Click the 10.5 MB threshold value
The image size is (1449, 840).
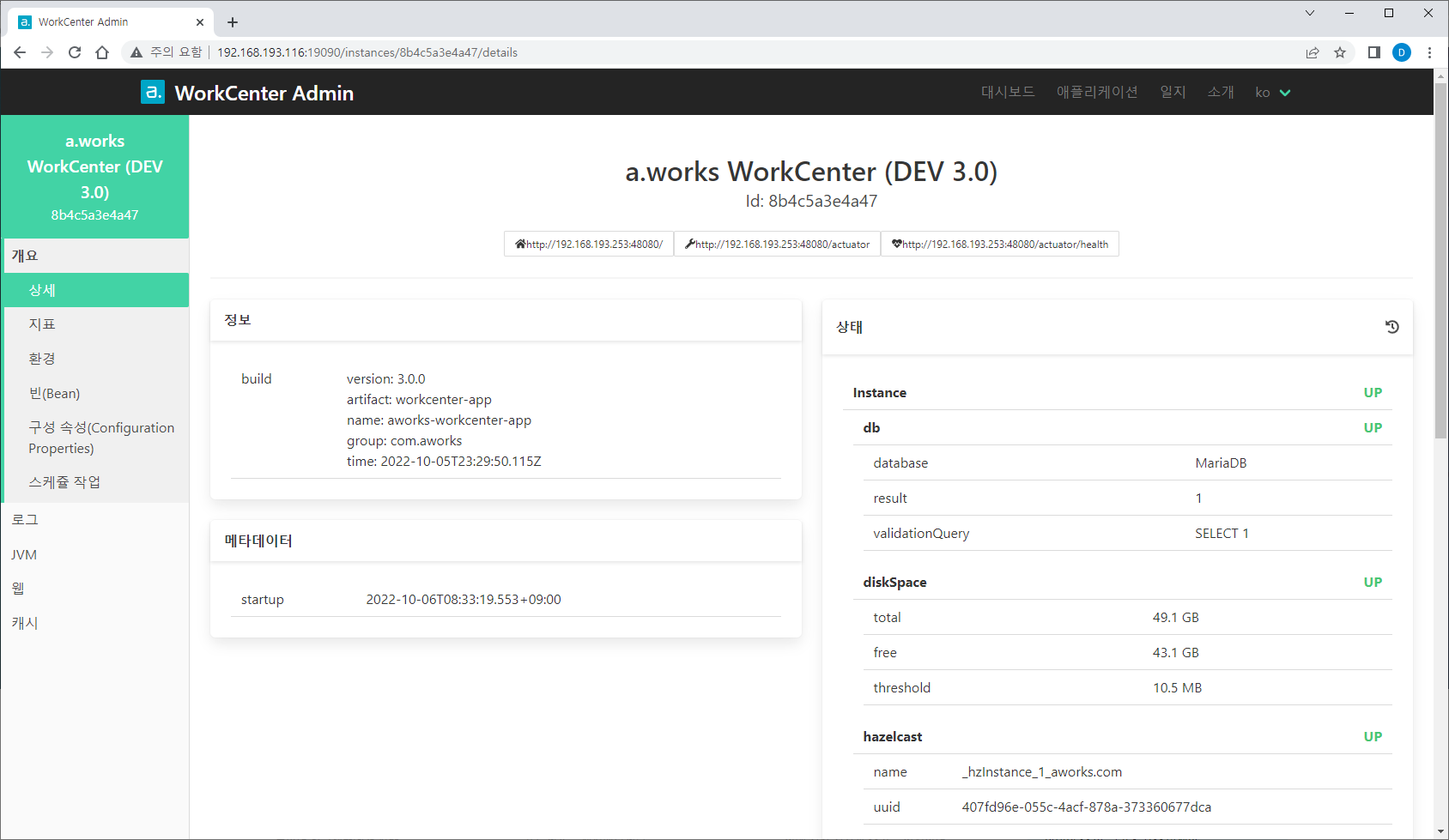(x=1177, y=687)
